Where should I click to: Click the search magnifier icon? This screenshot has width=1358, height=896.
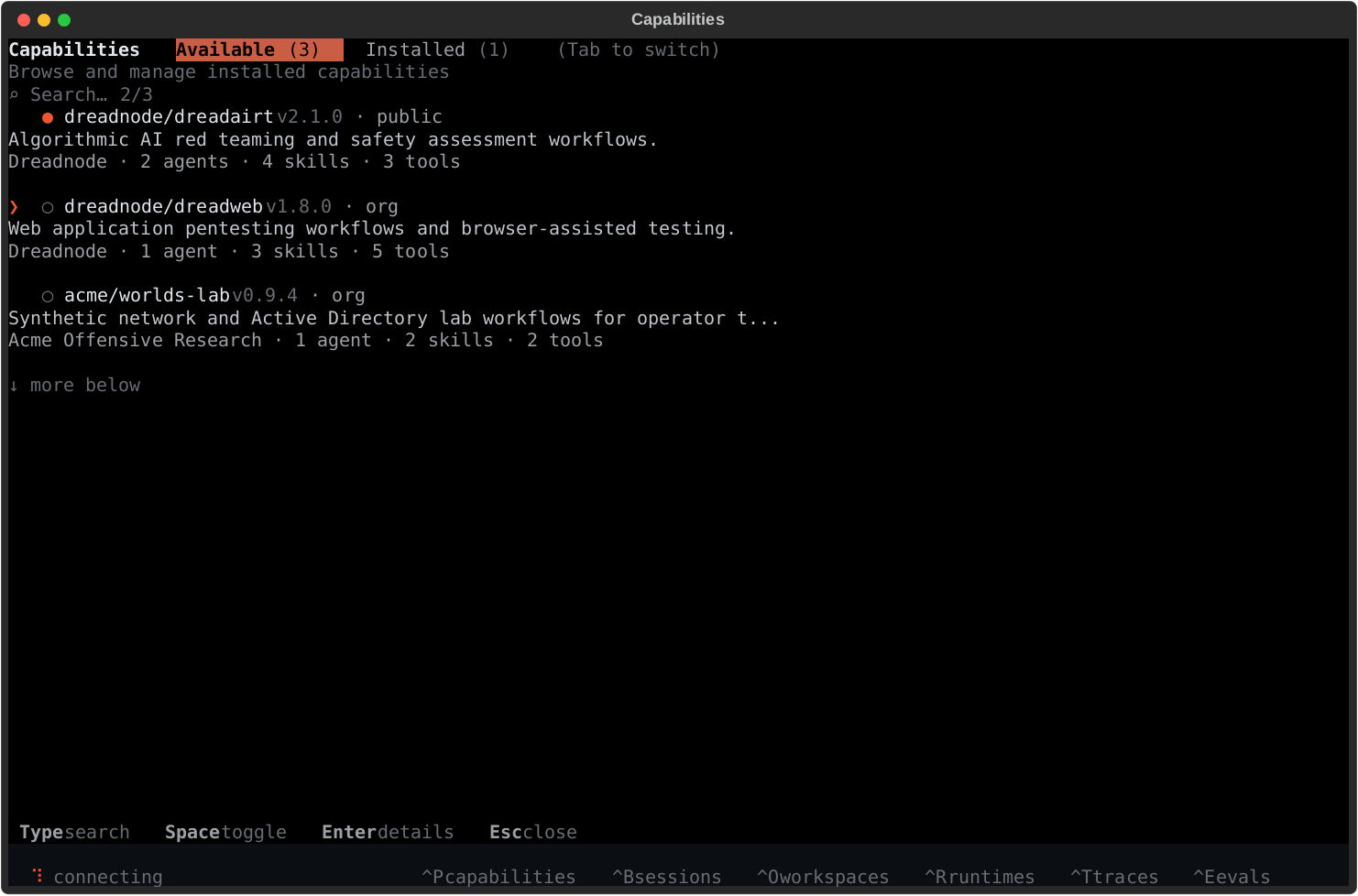(x=14, y=93)
